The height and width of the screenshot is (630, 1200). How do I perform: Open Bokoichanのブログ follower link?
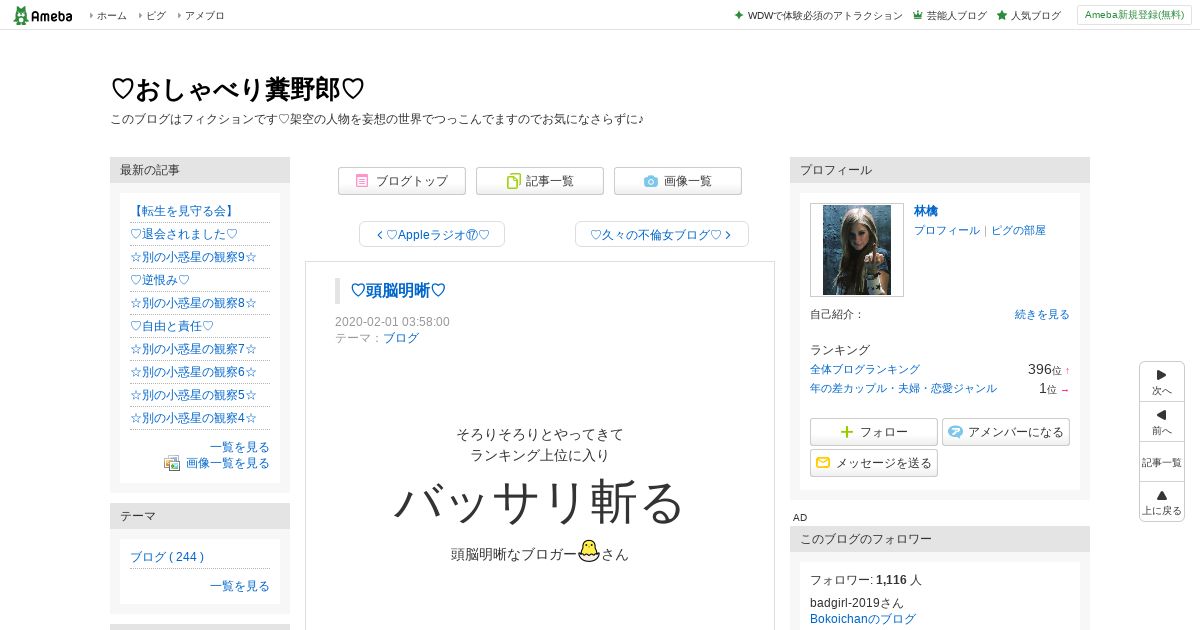click(863, 619)
